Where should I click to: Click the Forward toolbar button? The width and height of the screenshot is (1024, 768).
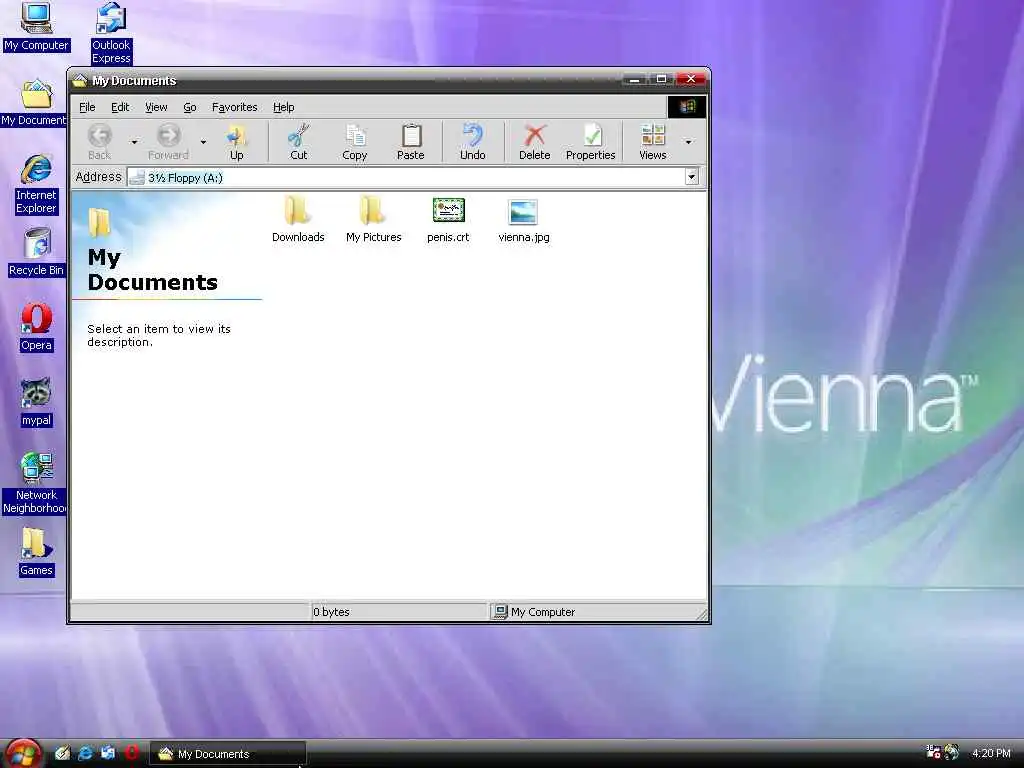(168, 142)
